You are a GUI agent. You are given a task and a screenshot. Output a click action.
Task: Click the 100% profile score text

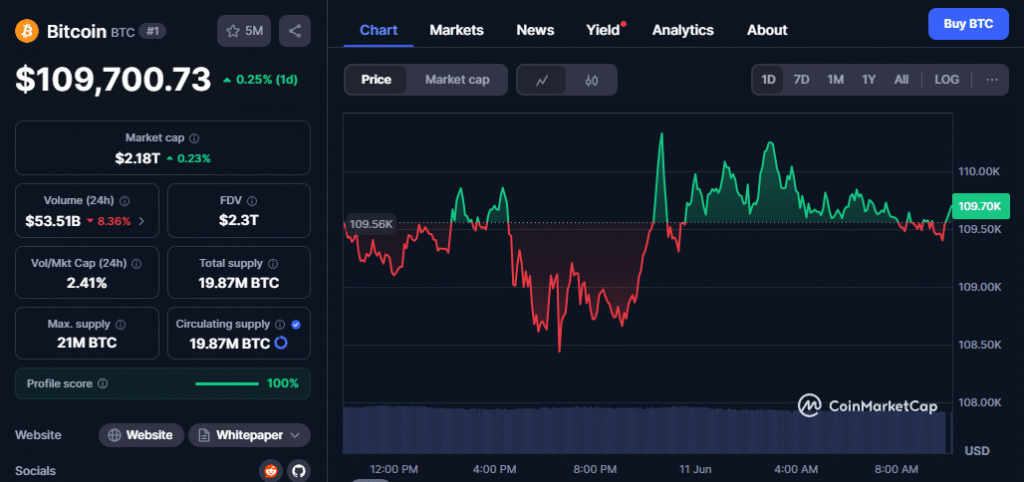tap(283, 383)
